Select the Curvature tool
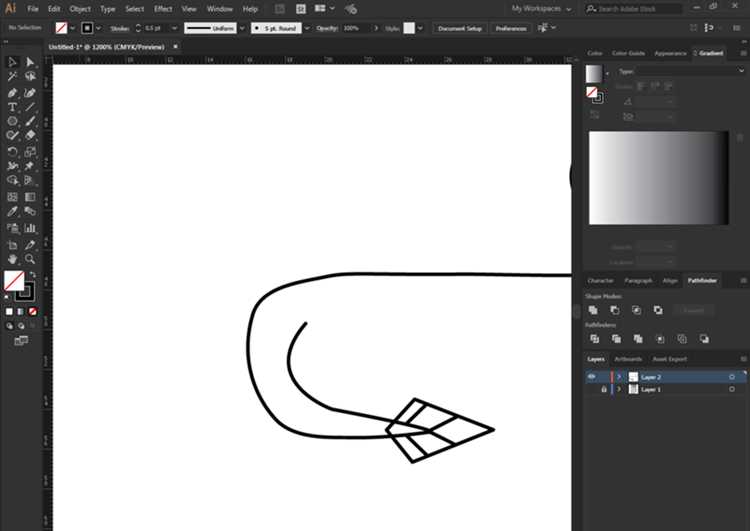750x531 pixels. (30, 93)
